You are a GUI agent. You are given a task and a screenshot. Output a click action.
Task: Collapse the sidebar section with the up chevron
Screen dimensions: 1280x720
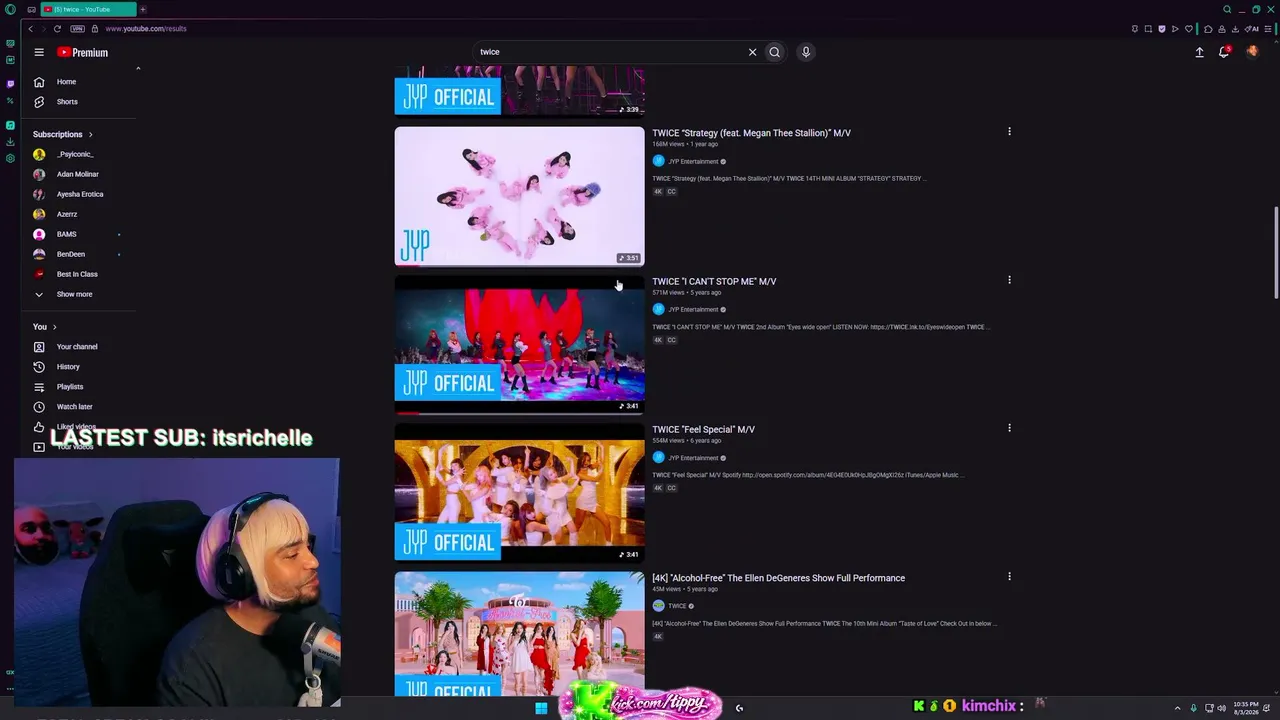pos(138,68)
